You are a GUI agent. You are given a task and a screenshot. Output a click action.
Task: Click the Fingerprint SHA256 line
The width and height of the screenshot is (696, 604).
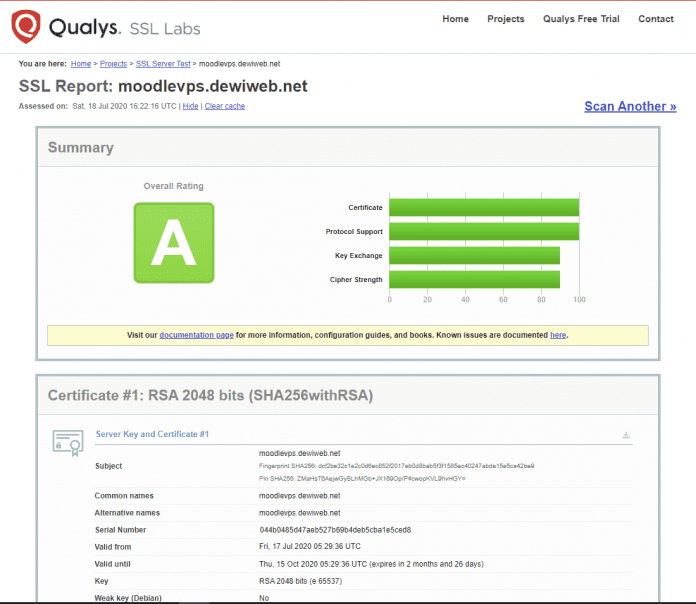(x=396, y=466)
